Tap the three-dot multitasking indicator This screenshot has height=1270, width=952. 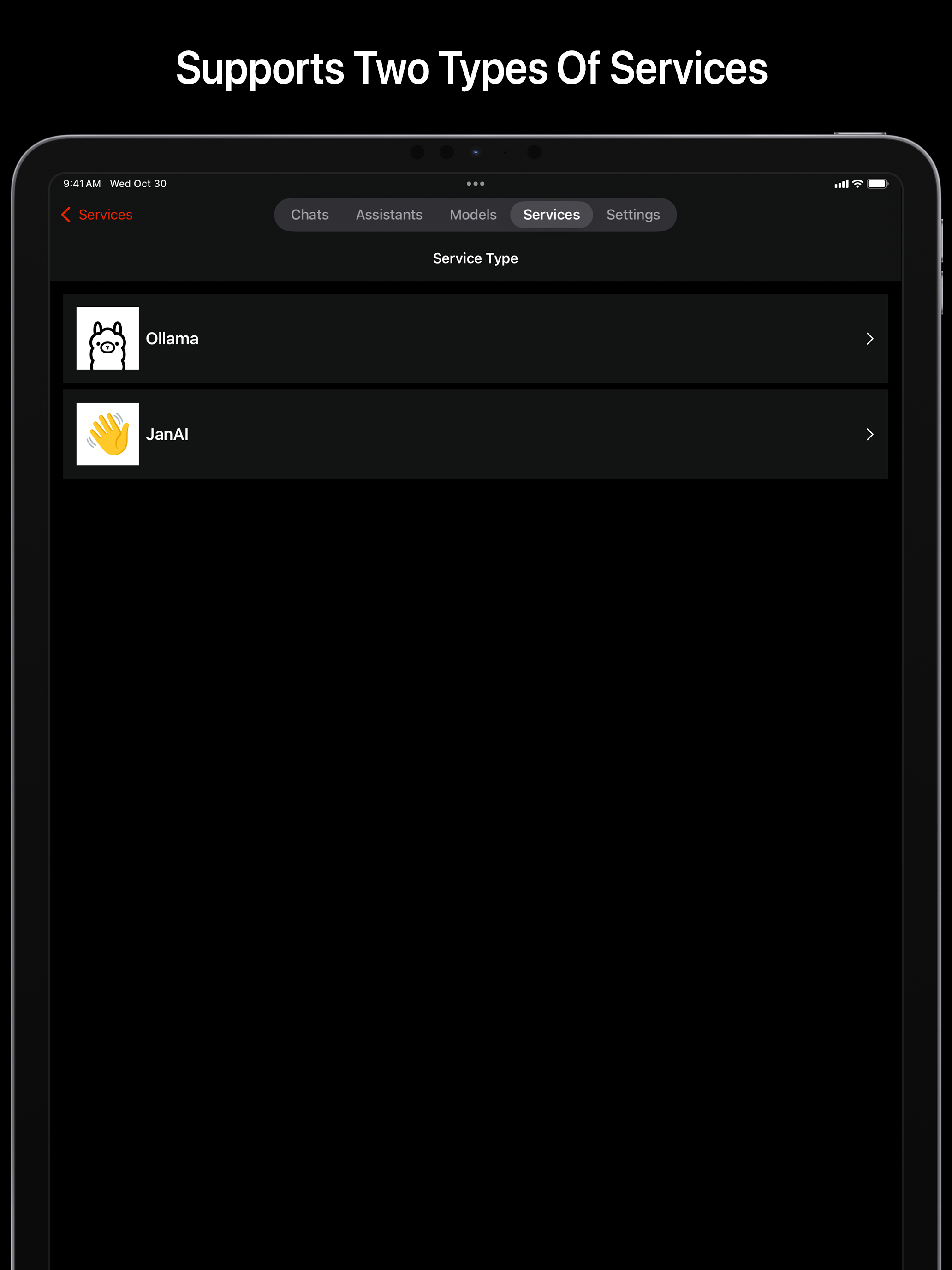click(x=476, y=184)
